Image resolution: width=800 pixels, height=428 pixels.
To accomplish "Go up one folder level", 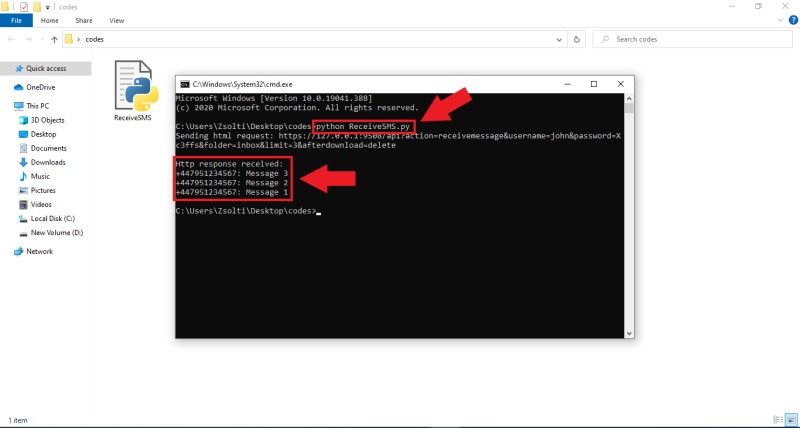I will 55,39.
